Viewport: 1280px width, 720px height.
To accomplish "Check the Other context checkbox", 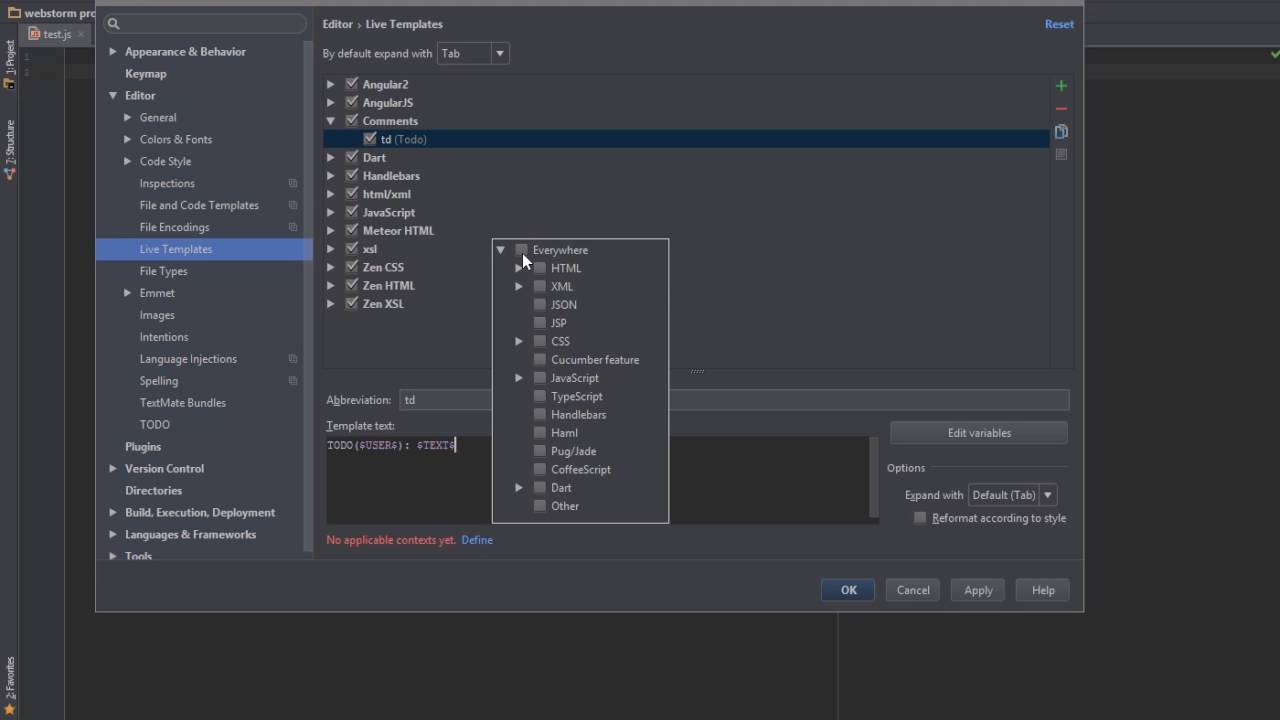I will [540, 506].
